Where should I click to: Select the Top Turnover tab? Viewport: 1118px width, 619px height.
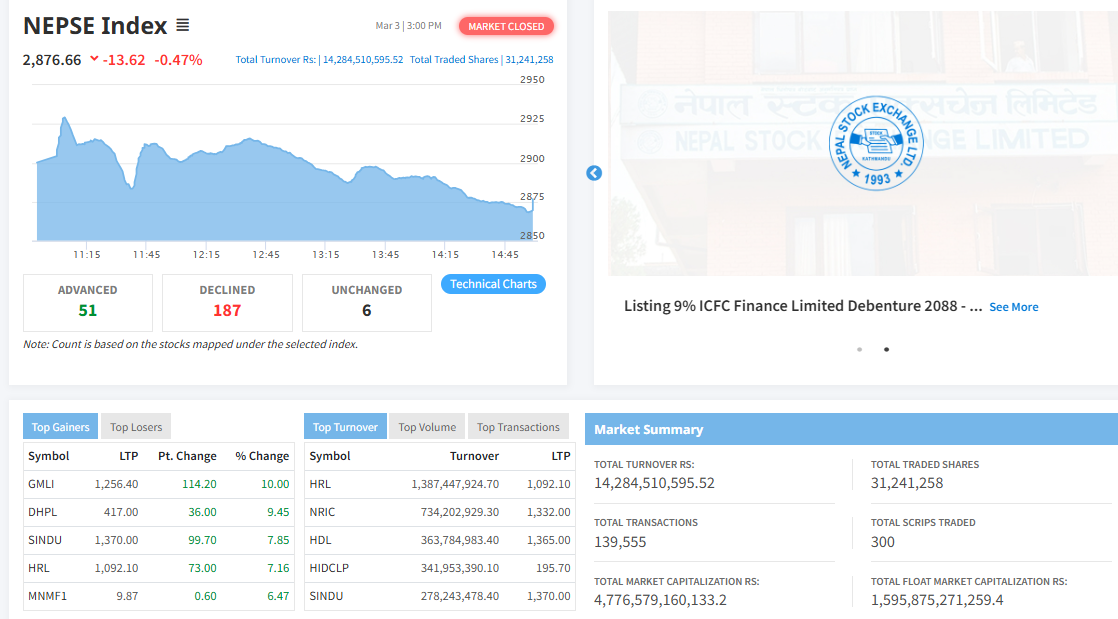345,427
